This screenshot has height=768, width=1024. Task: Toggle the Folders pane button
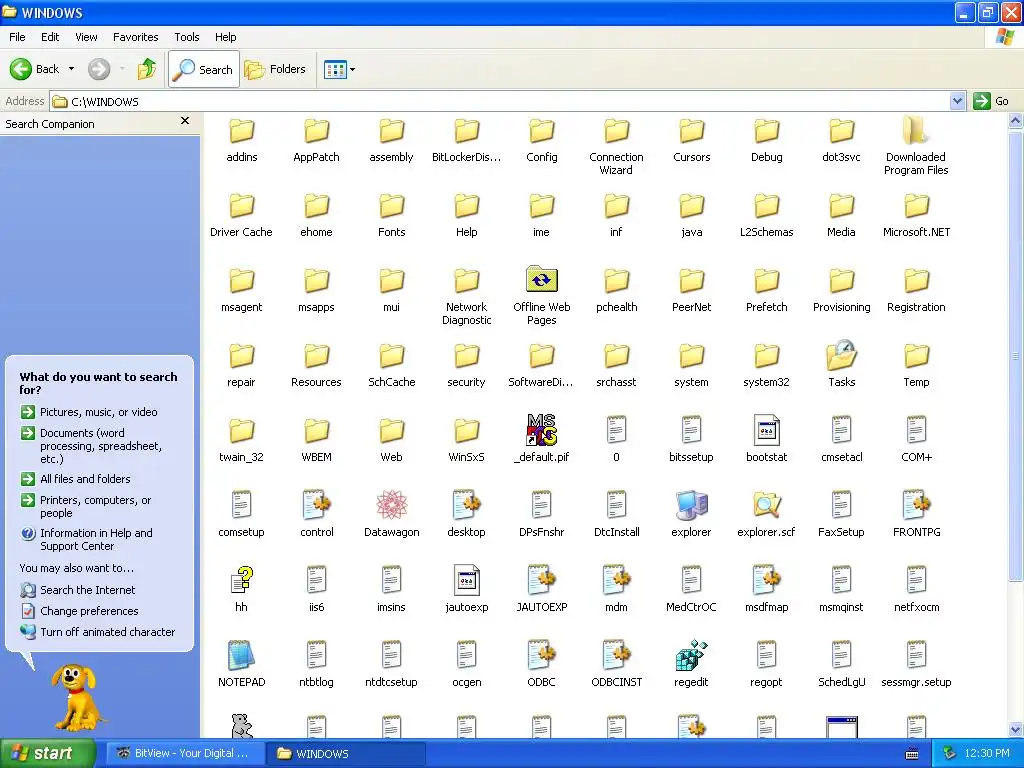tap(275, 69)
